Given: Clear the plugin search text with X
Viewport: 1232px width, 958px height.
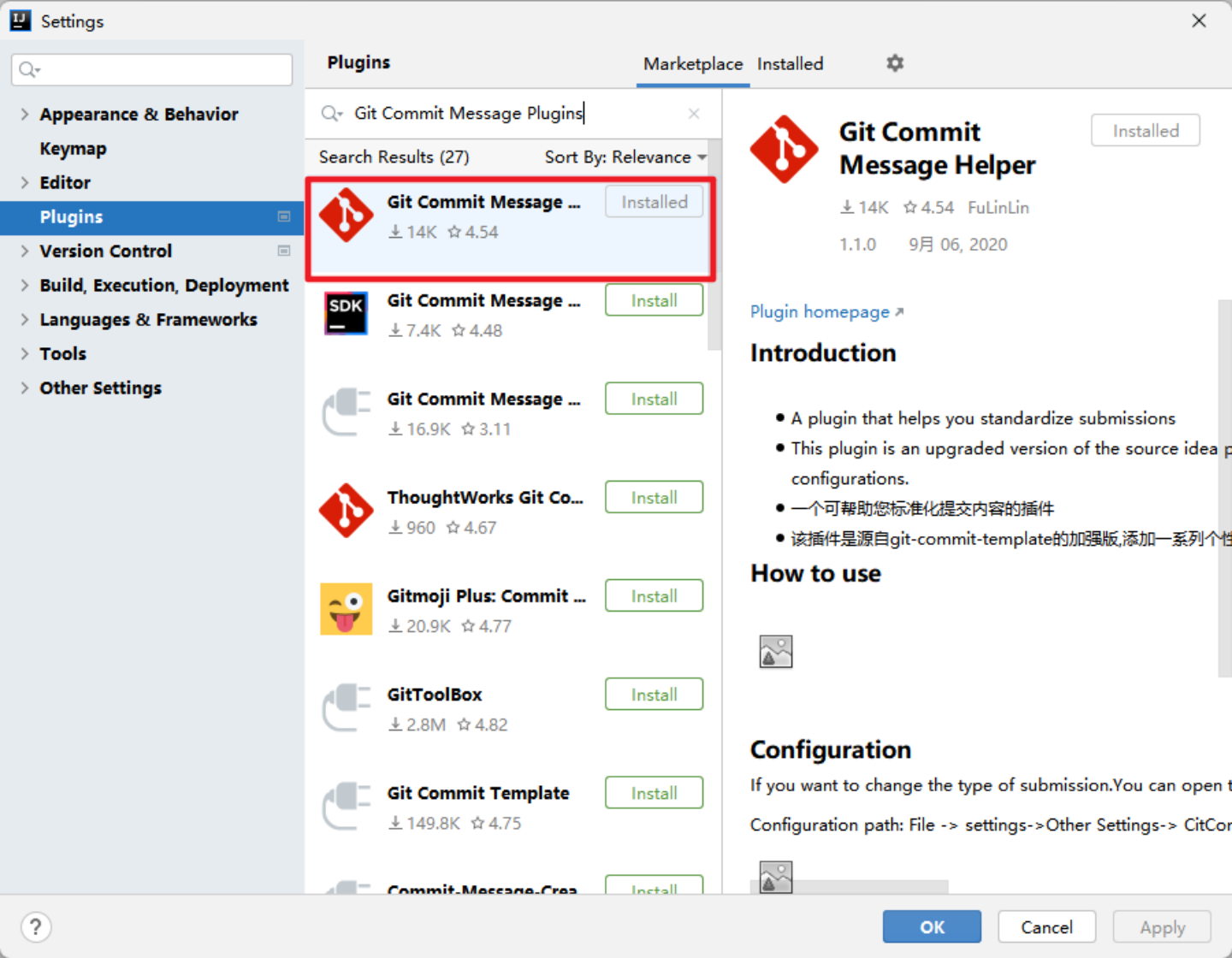Looking at the screenshot, I should pos(694,114).
